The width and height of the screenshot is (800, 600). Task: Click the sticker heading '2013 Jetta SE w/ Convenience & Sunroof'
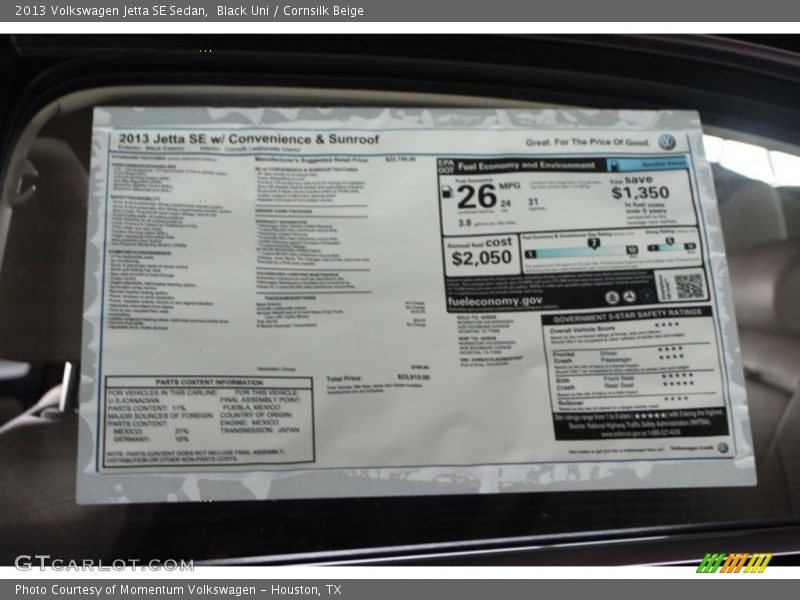click(x=249, y=138)
